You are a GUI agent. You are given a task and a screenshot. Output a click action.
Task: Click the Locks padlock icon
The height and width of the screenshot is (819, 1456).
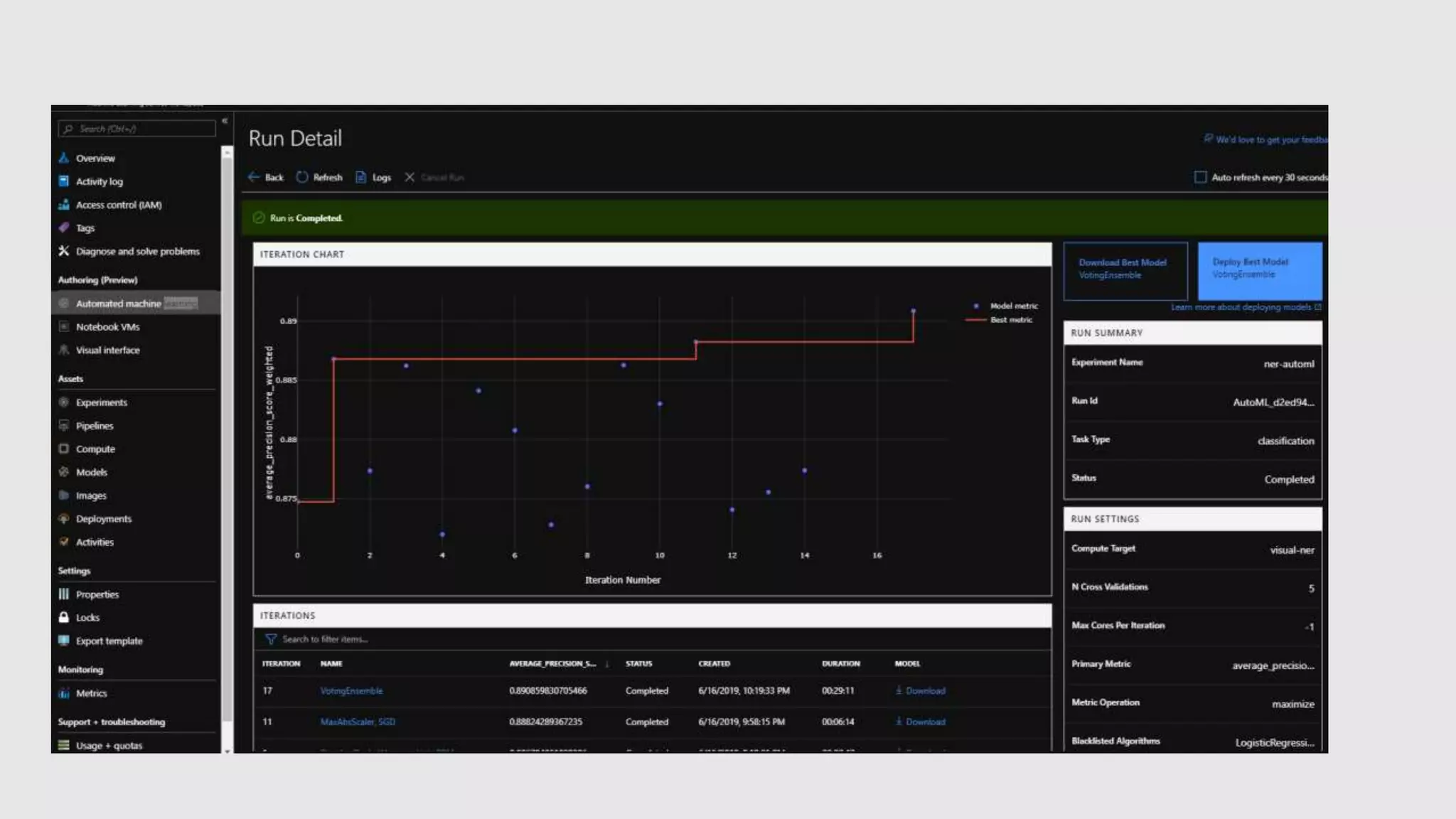pos(64,617)
